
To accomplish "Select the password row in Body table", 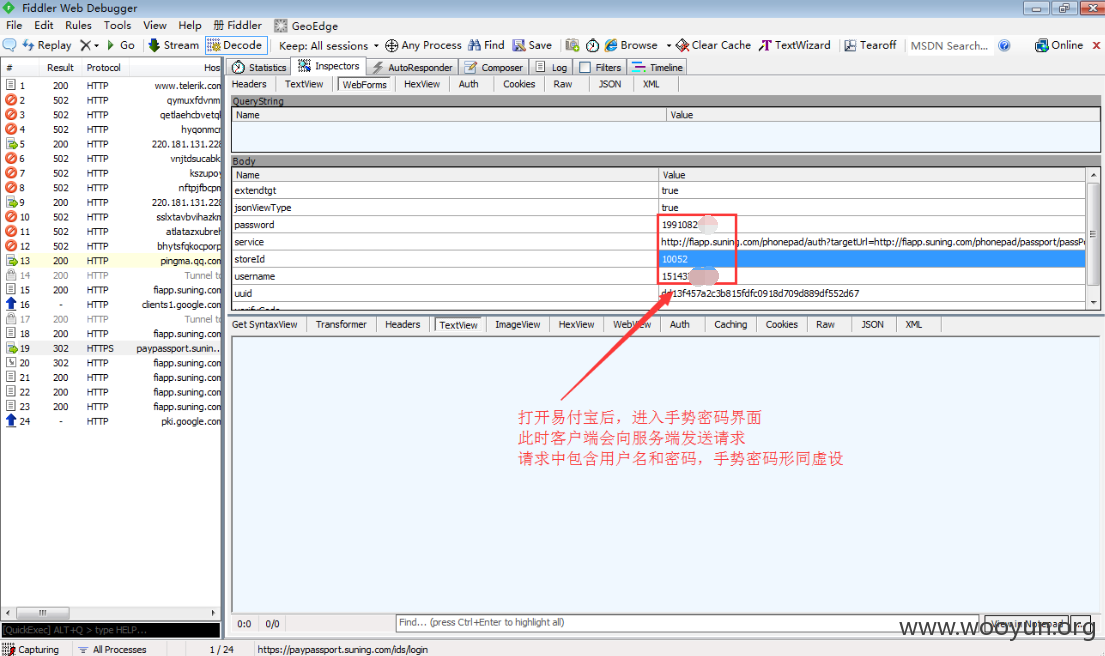I will (658, 225).
